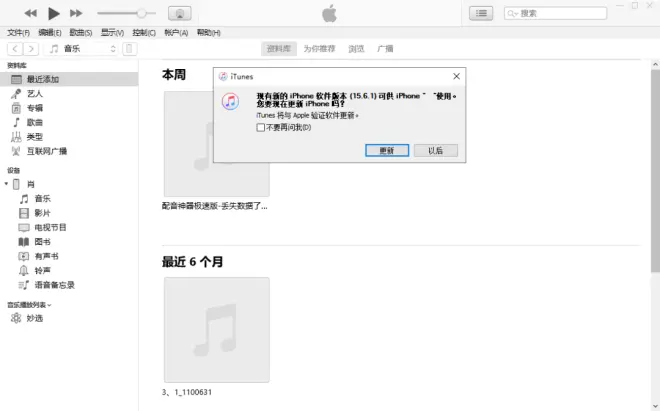Open 有声书 under the device
This screenshot has width=660, height=411.
coord(69,256)
